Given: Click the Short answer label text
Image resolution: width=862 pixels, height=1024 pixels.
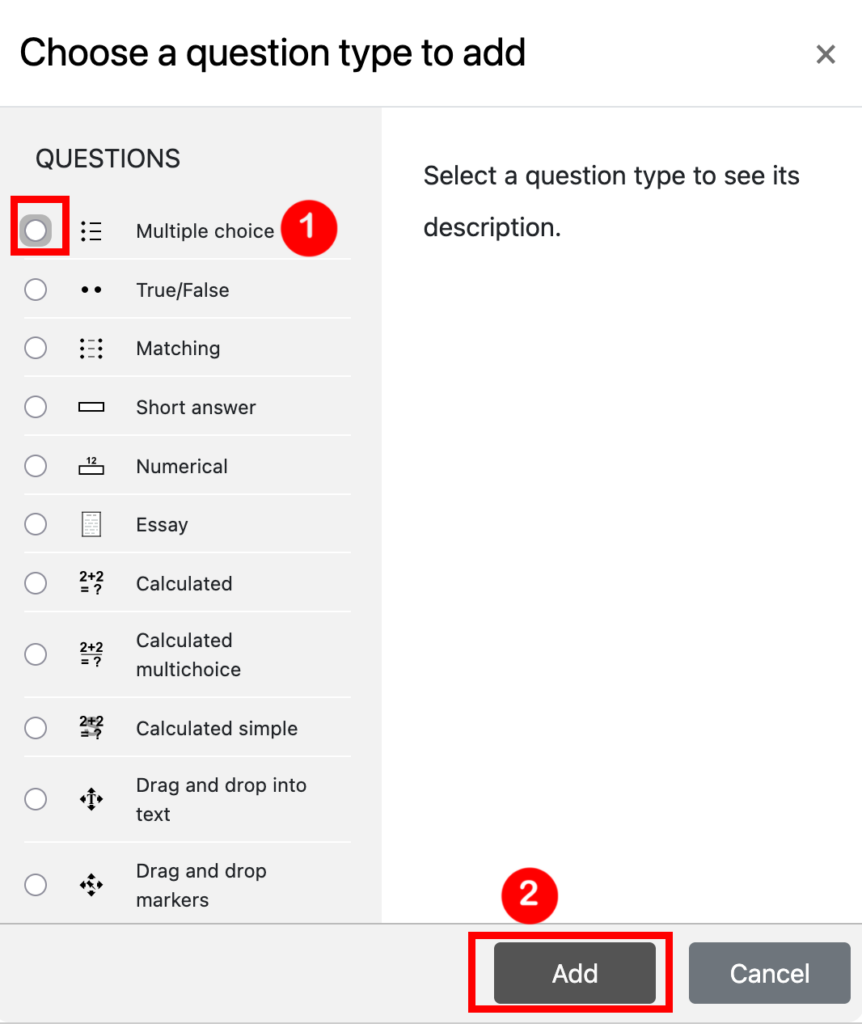Looking at the screenshot, I should click(x=196, y=407).
